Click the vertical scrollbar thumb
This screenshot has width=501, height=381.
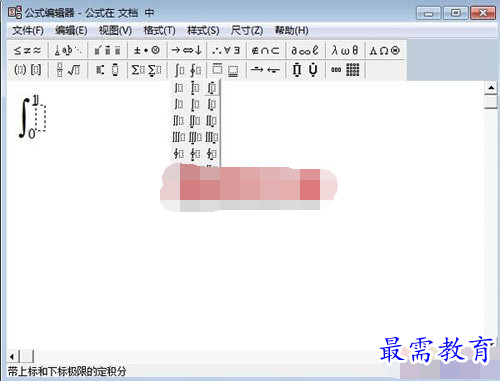coord(491,101)
